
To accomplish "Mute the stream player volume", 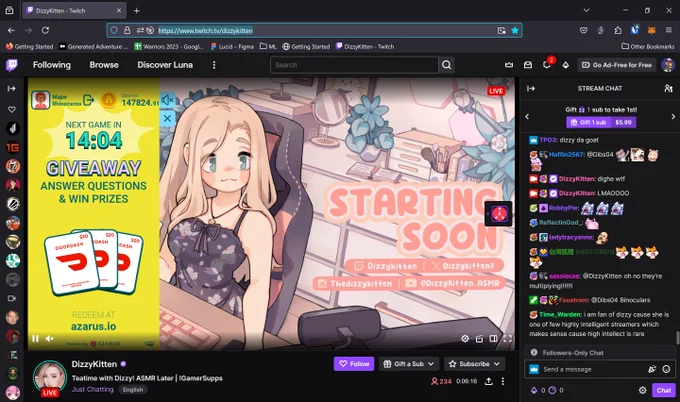I will click(x=49, y=339).
